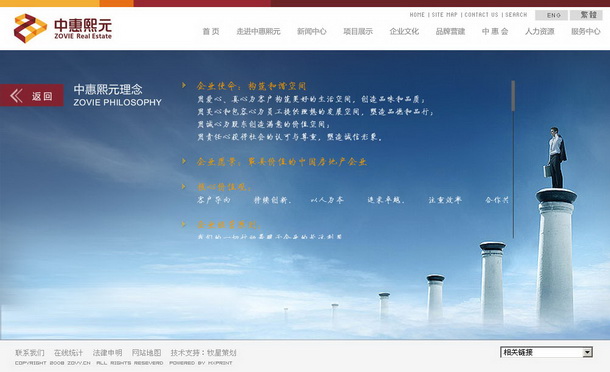
Task: Click the ZOVIE Real Estate logo
Action: point(63,28)
